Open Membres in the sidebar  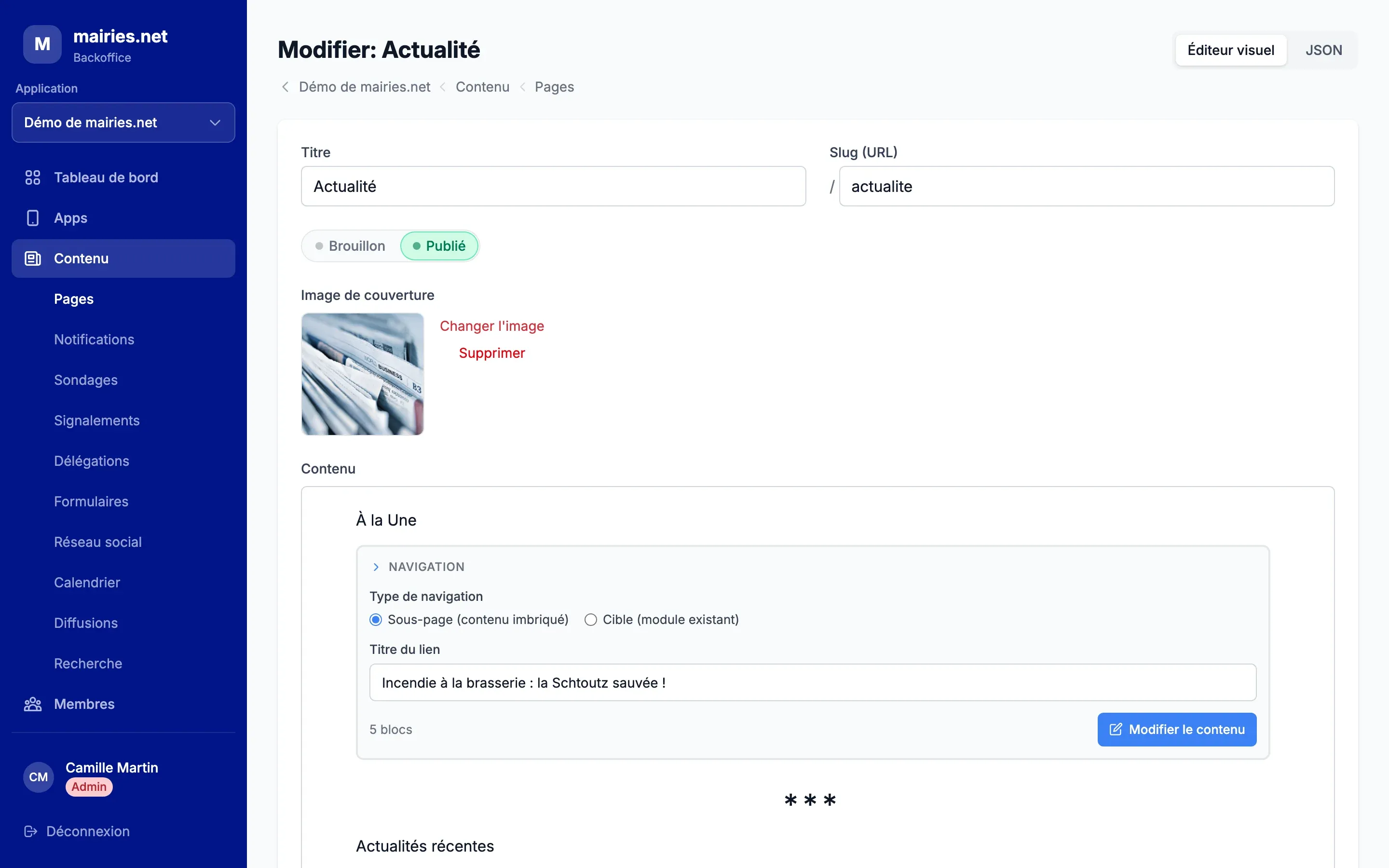(123, 704)
